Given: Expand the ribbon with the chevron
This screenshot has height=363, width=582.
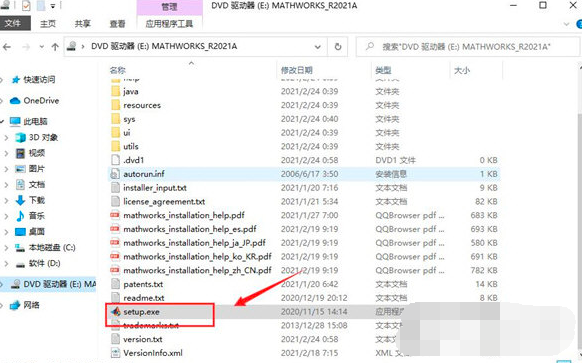Looking at the screenshot, I should (566, 24).
